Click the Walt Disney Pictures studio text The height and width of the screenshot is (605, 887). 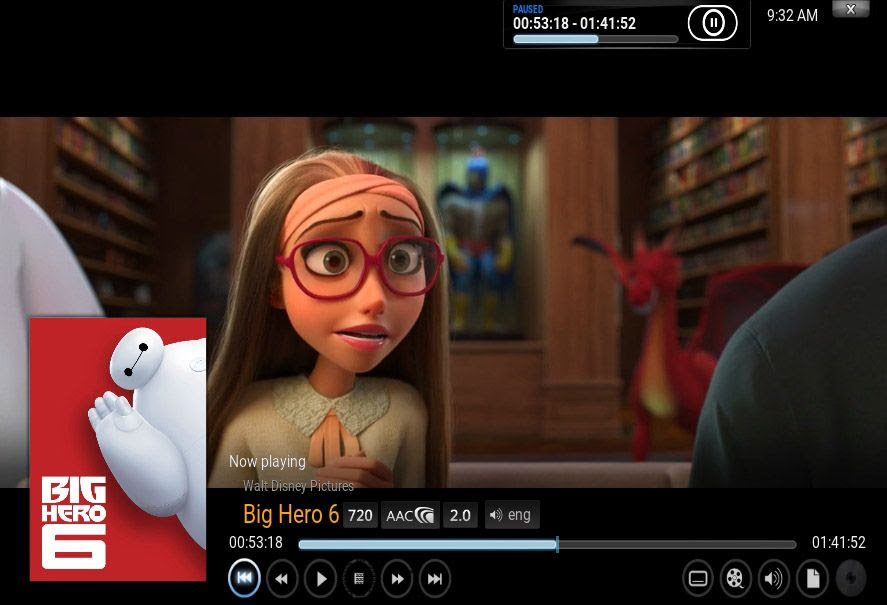298,486
